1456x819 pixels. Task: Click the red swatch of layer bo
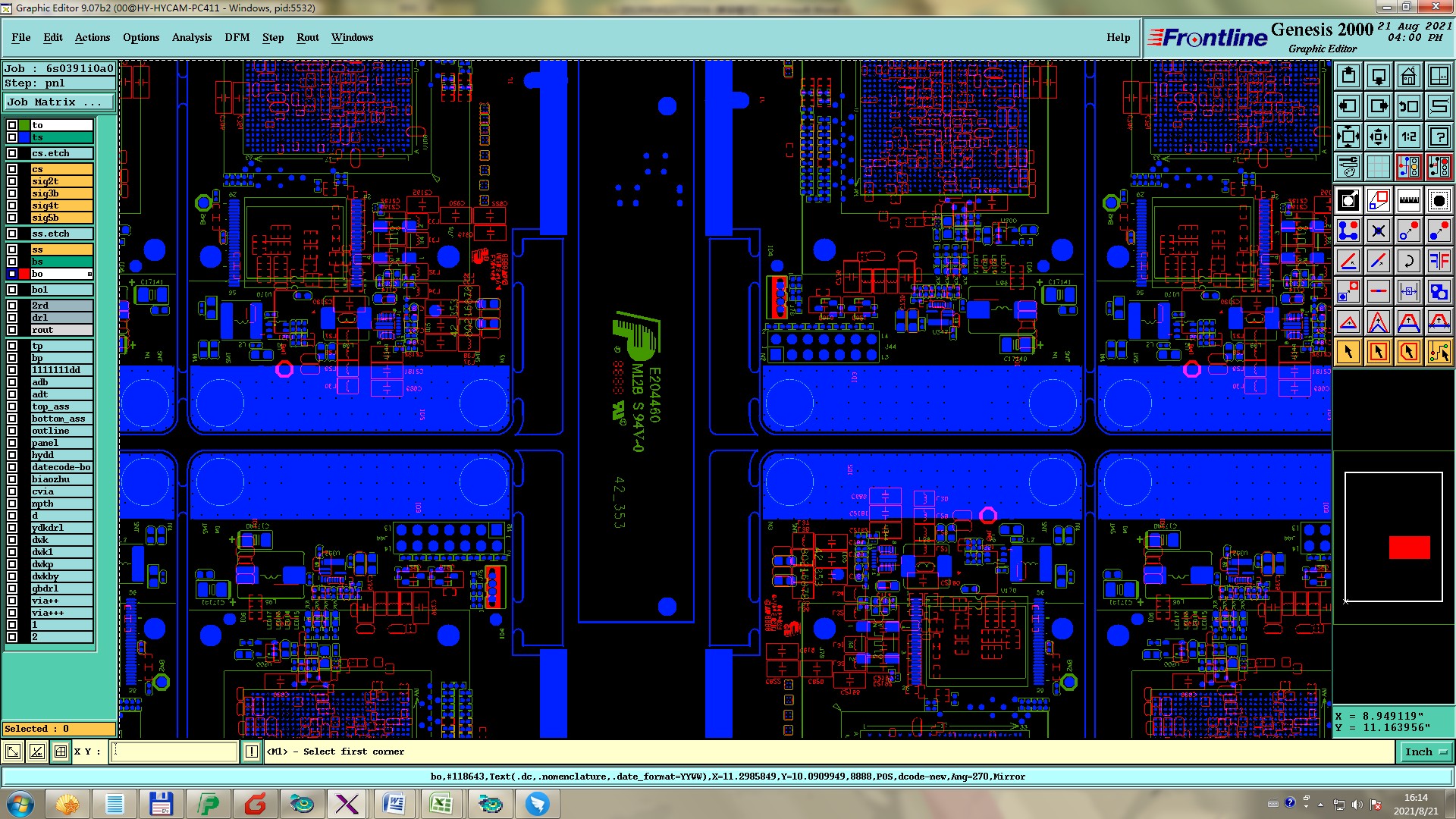click(x=24, y=274)
